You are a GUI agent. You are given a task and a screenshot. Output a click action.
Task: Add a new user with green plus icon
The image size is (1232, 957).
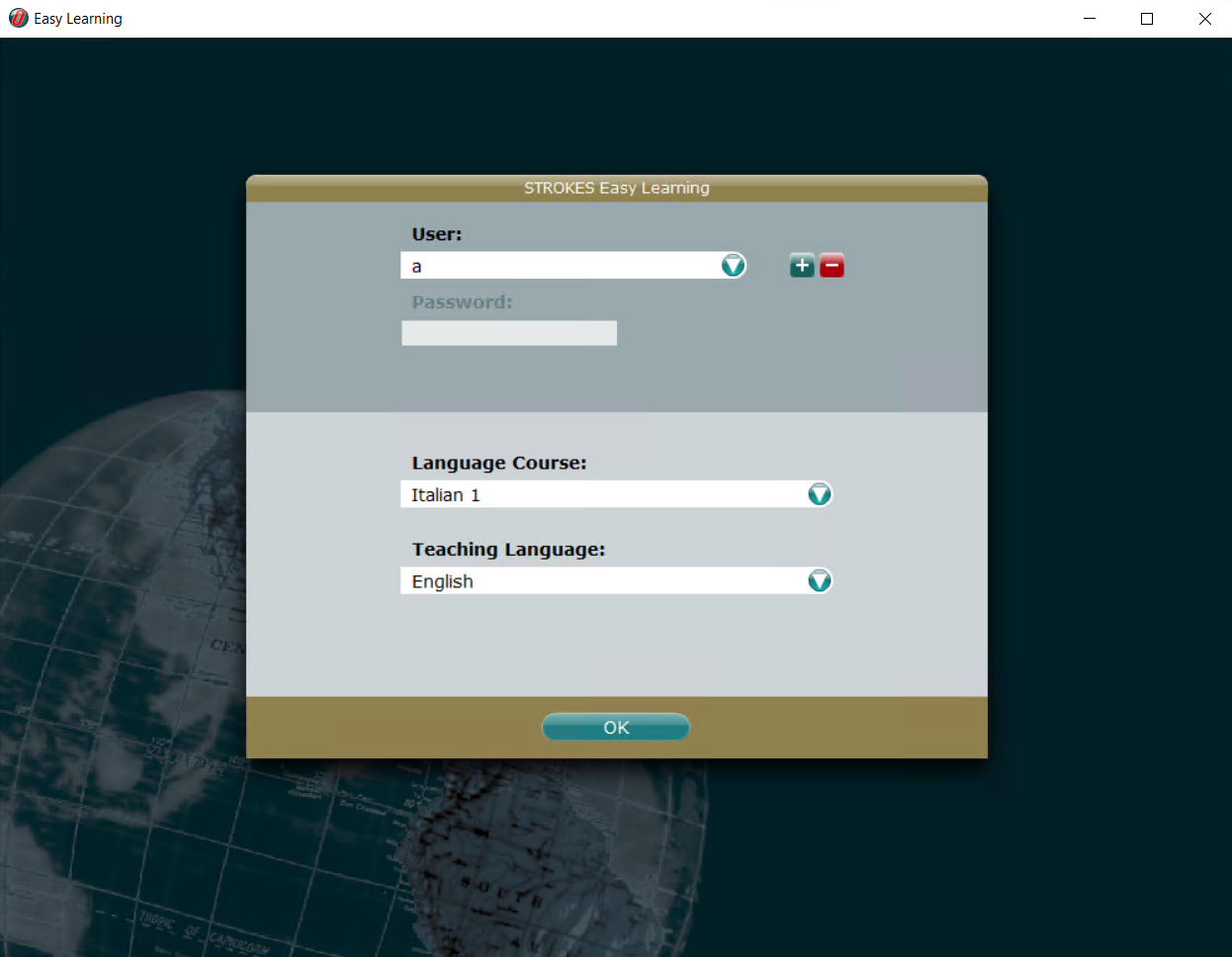point(802,265)
